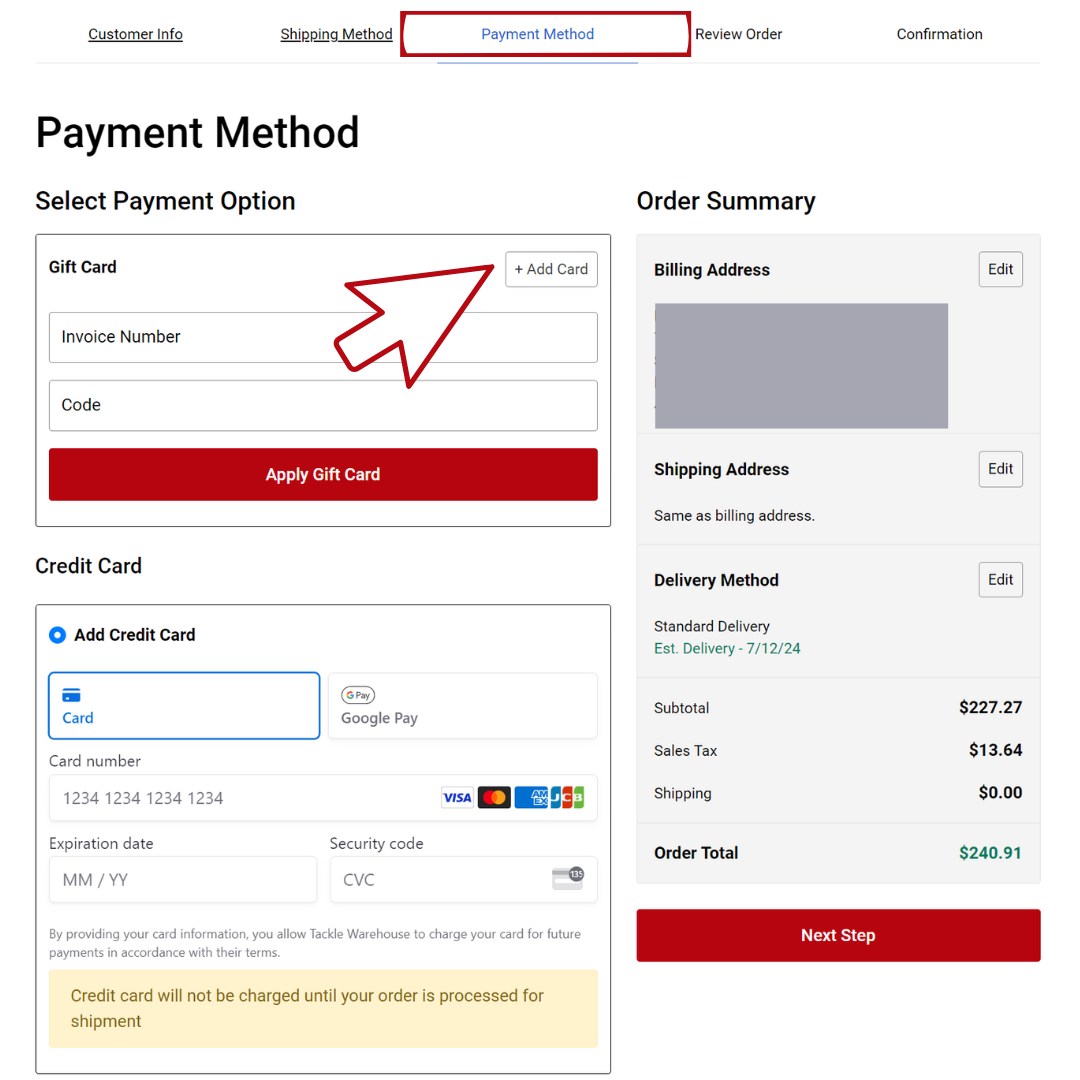Edit the Shipping Address
The image size is (1080, 1080).
(x=1000, y=469)
